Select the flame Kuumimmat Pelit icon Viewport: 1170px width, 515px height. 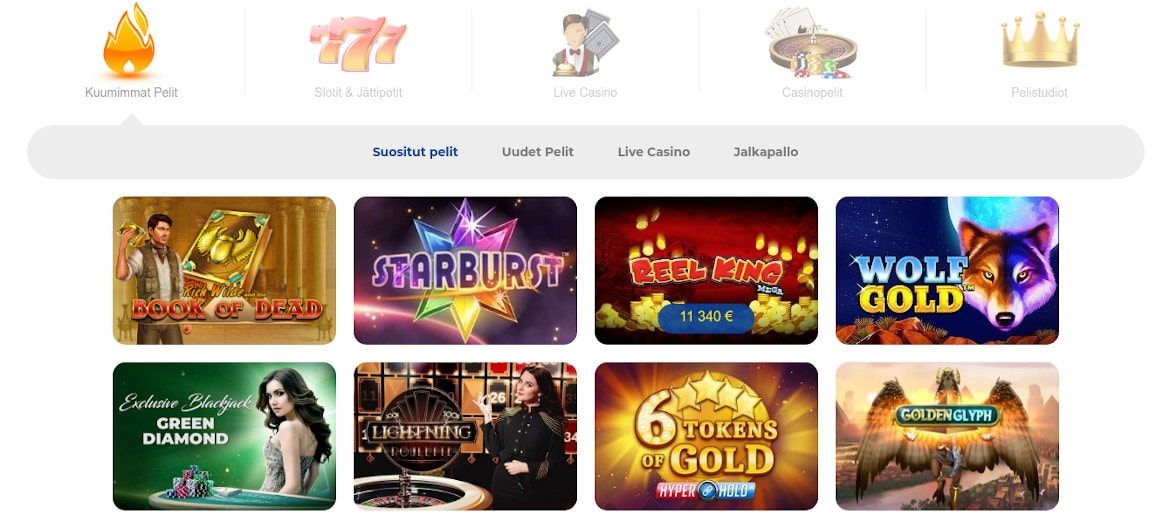click(x=129, y=40)
